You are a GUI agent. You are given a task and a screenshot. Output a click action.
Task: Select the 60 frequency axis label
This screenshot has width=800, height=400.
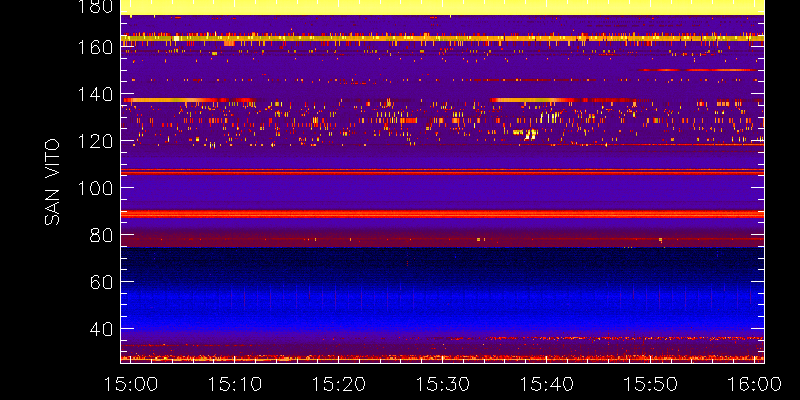point(101,282)
